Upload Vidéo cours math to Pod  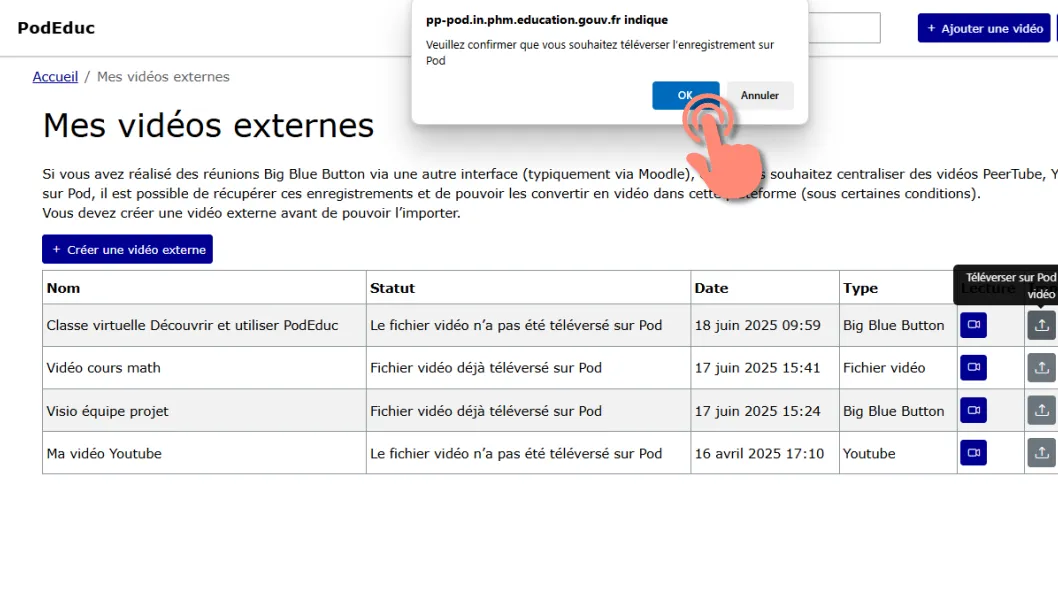1041,368
